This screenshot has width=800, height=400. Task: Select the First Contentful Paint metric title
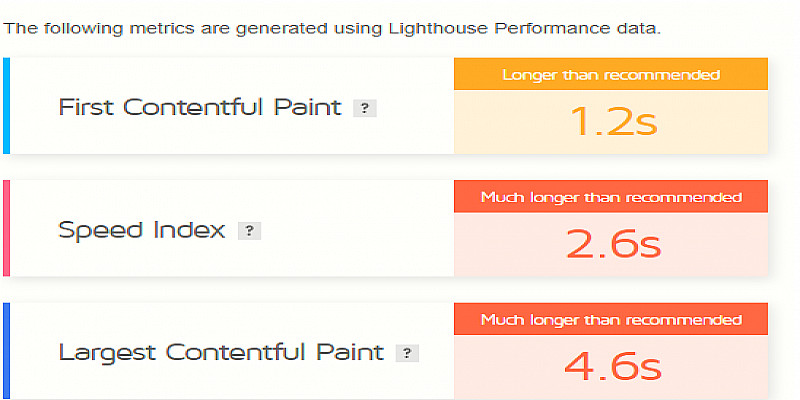(200, 107)
